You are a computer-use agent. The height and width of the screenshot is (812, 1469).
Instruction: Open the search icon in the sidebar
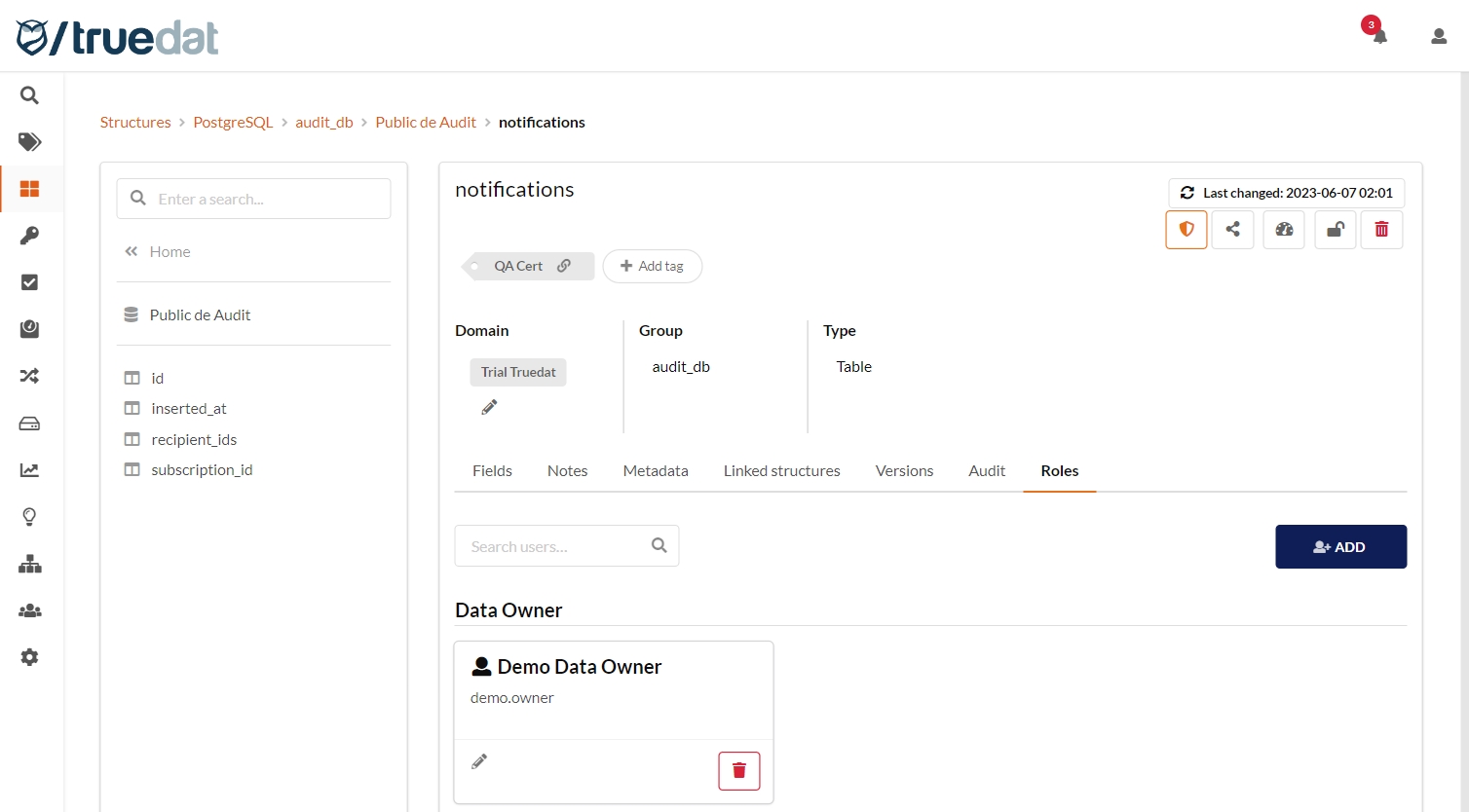click(30, 95)
